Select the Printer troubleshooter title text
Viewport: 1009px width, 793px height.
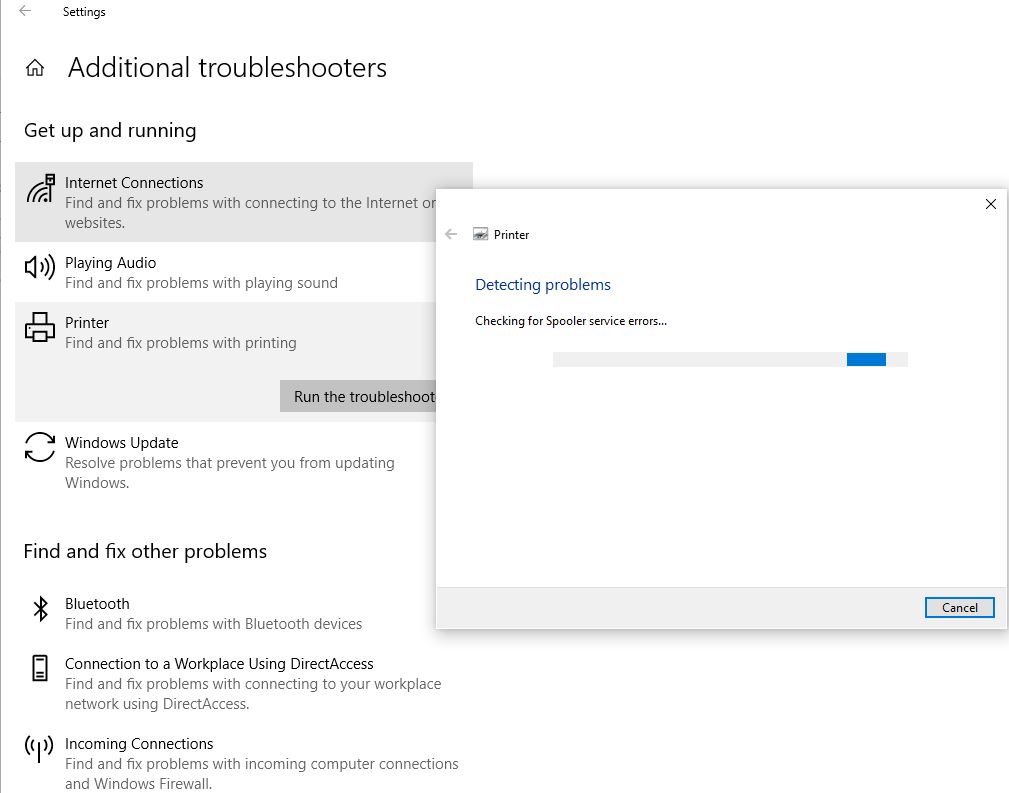pyautogui.click(x=87, y=322)
